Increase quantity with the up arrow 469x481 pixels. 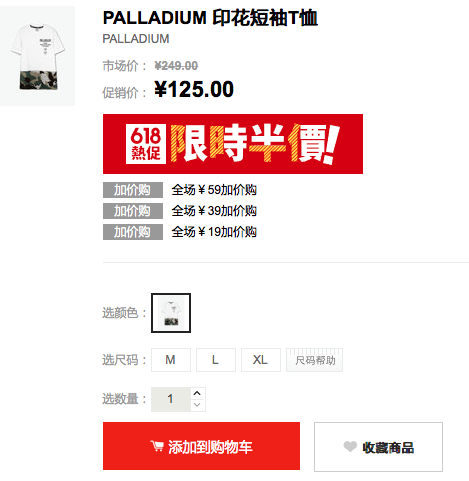pyautogui.click(x=197, y=393)
